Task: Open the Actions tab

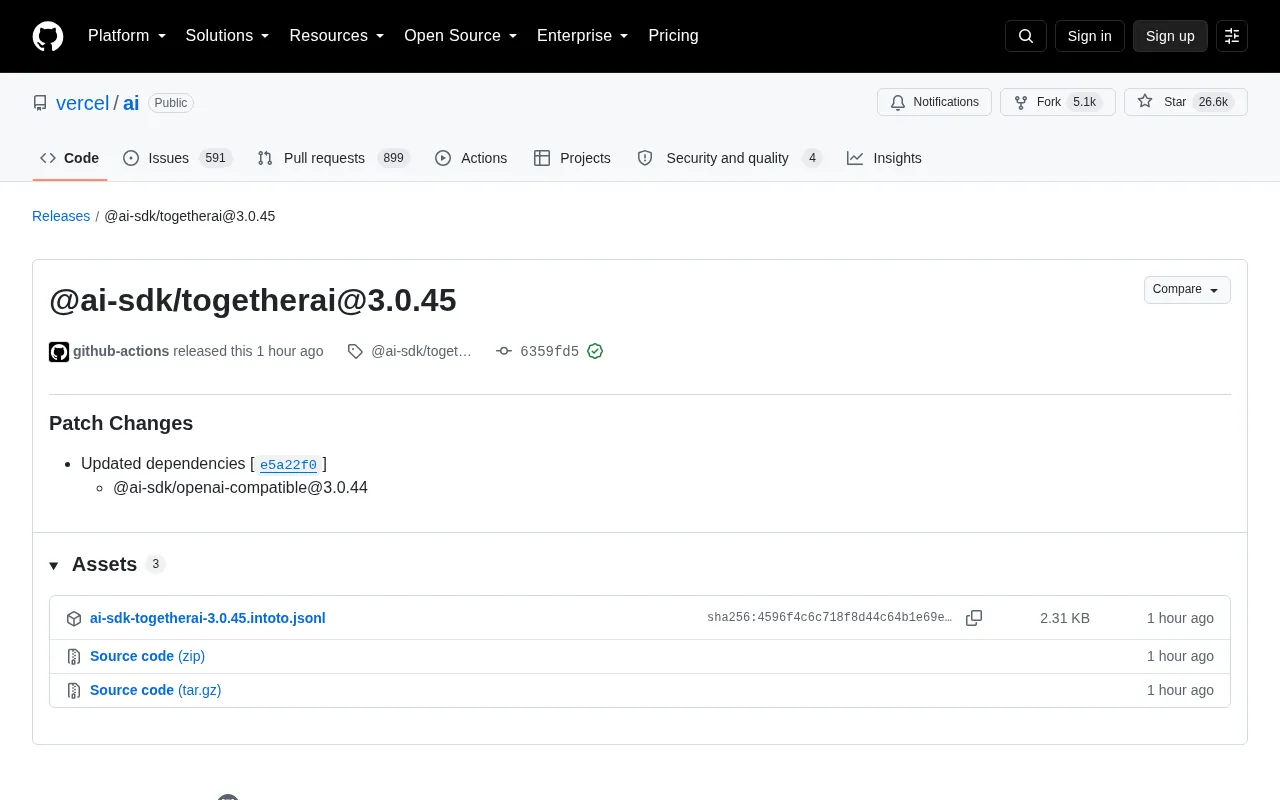Action: click(471, 158)
